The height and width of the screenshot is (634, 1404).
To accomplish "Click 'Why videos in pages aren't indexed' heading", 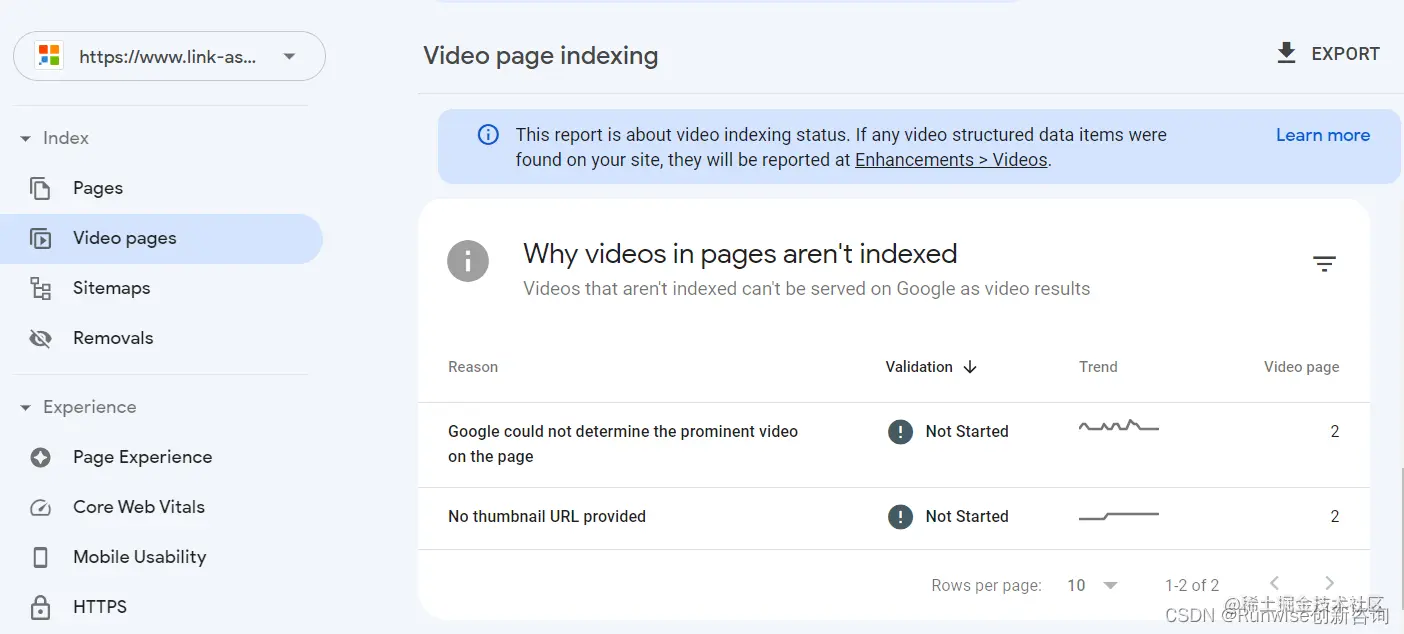I will (x=740, y=254).
